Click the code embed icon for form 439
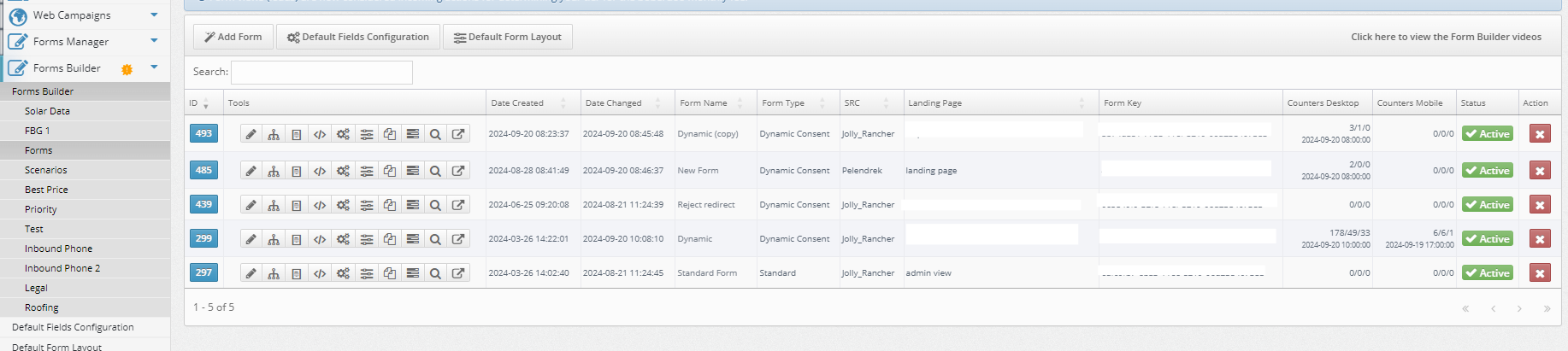Screen dimensions: 1568x351 click(x=320, y=205)
